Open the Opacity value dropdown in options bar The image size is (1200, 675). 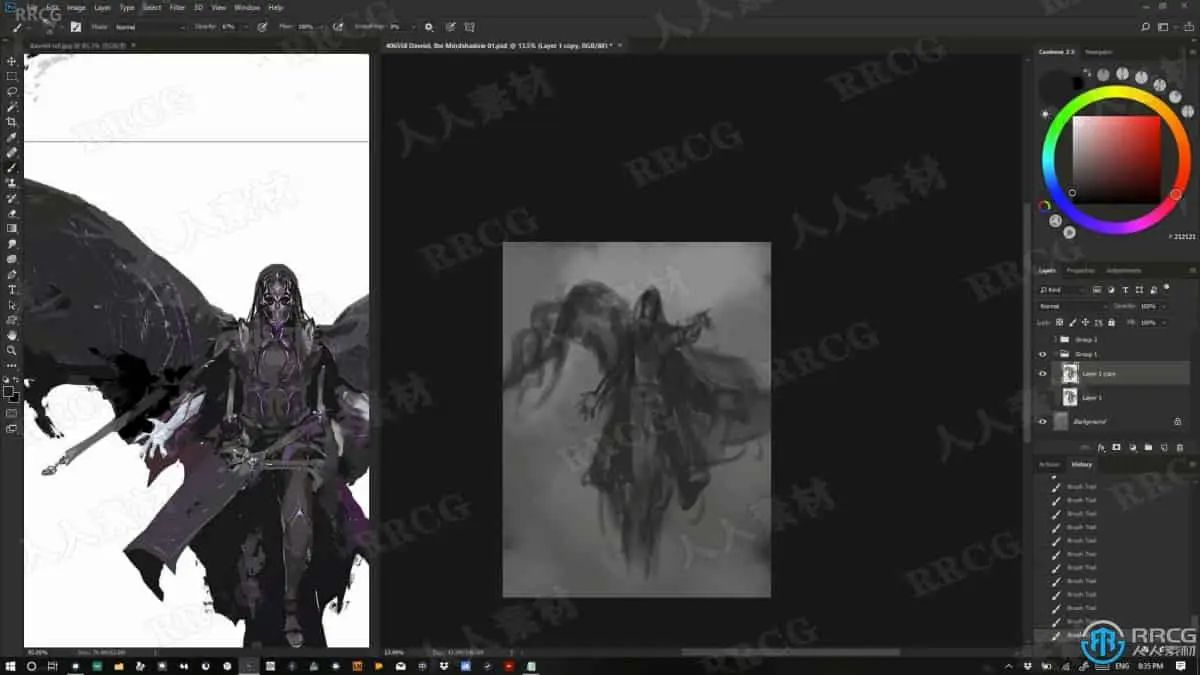coord(244,27)
